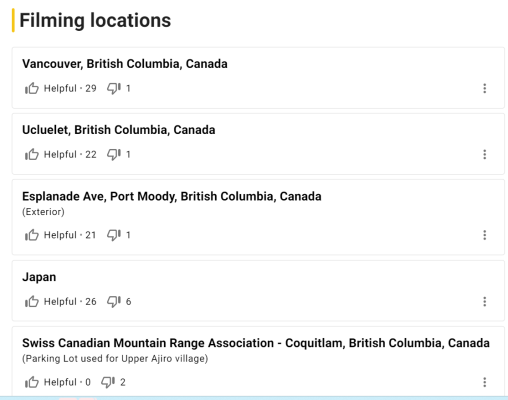
Task: Open kebab menu for Japan entry
Action: click(x=485, y=302)
